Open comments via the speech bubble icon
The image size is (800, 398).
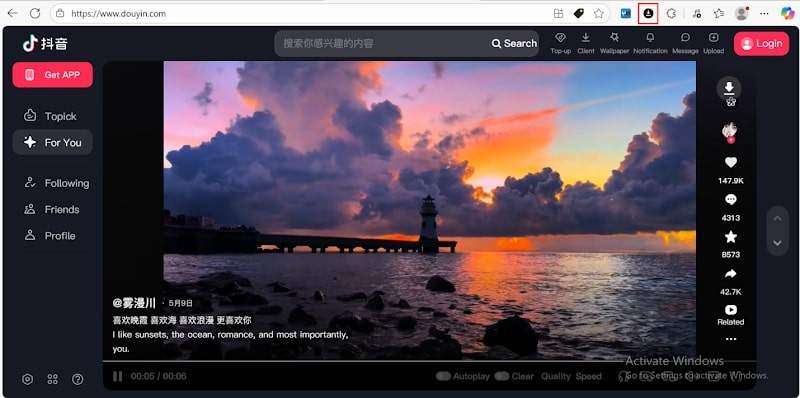[x=731, y=200]
